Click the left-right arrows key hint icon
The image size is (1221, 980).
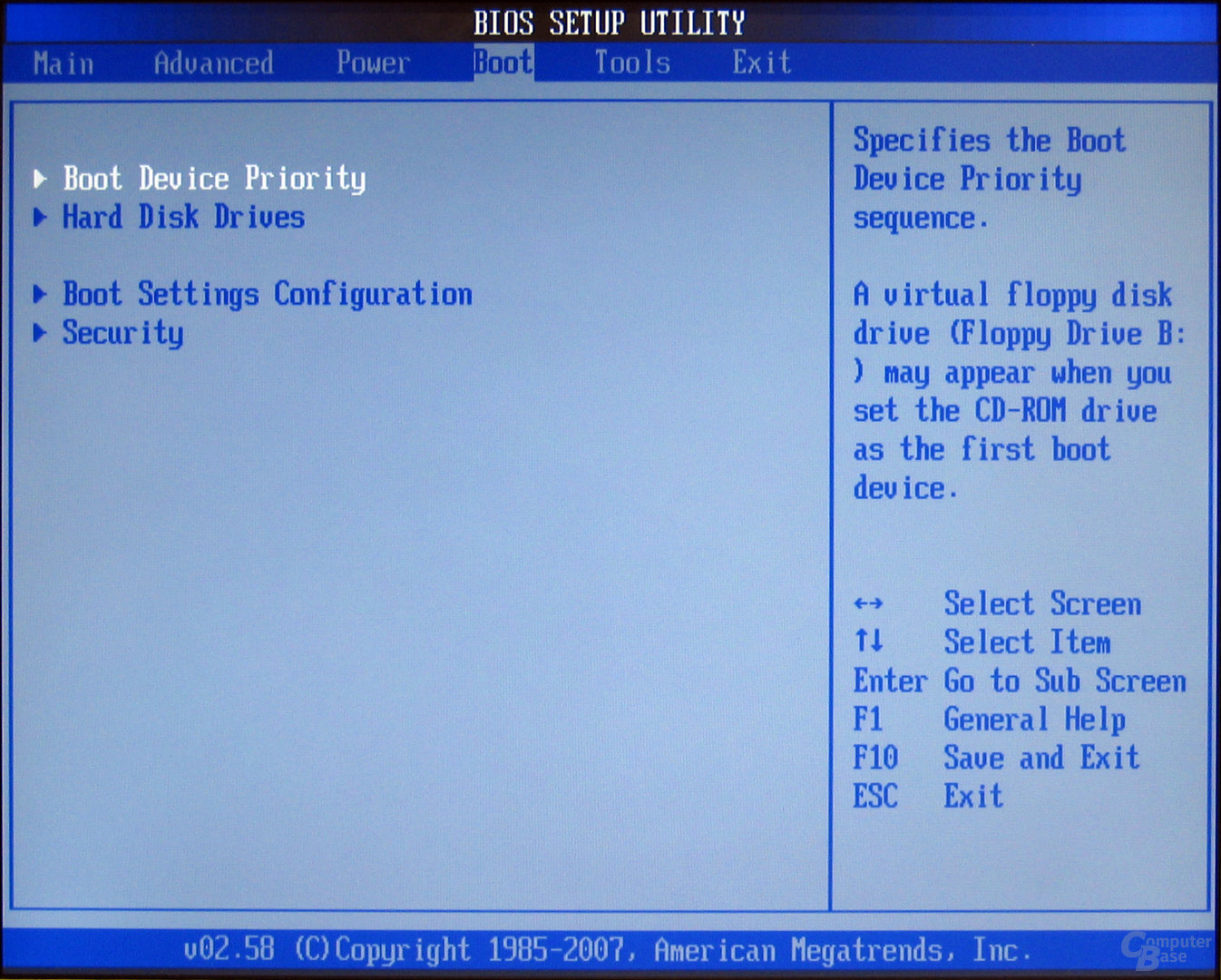pyautogui.click(x=868, y=603)
